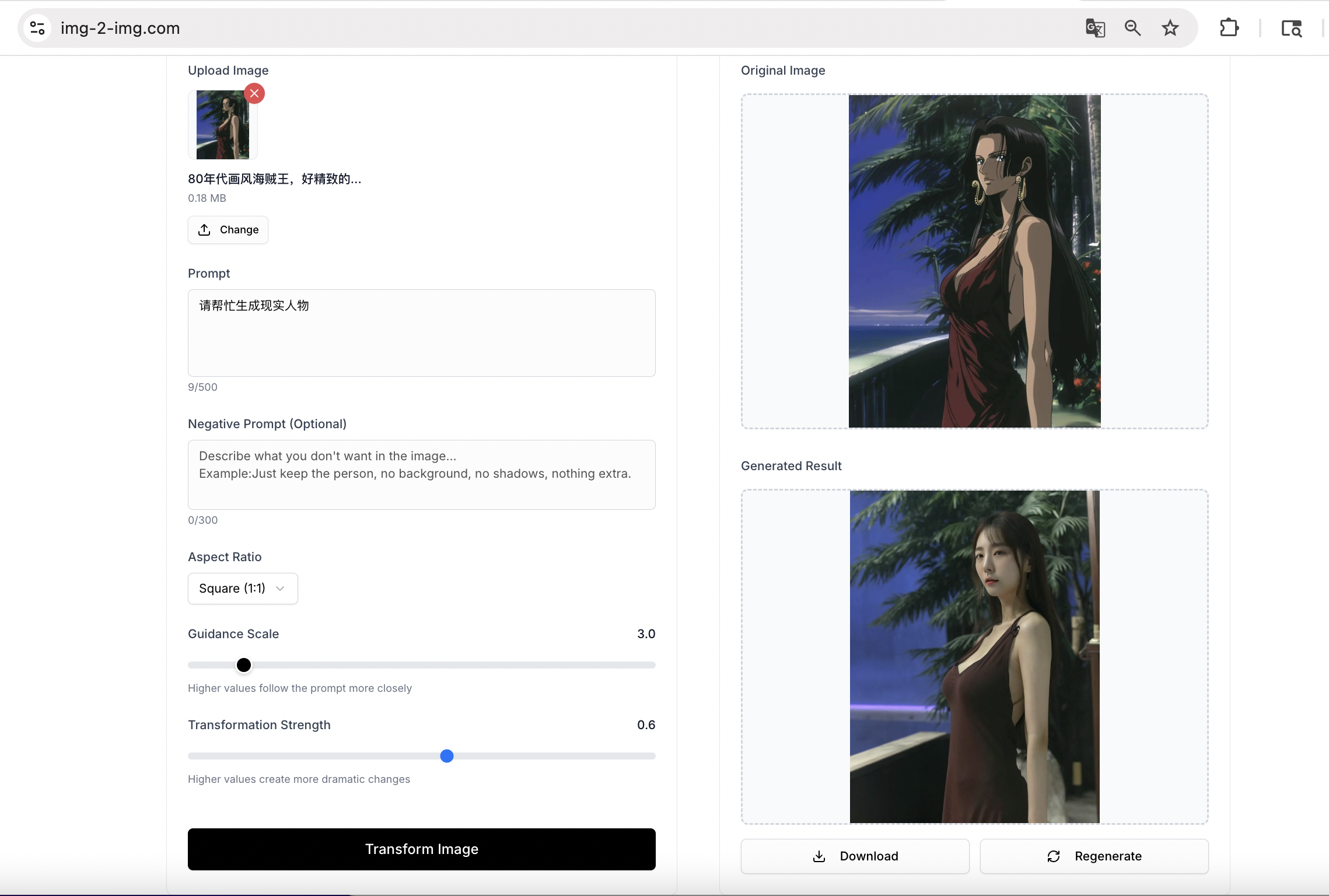Click the Regenerate button
The width and height of the screenshot is (1329, 896).
coord(1094,856)
